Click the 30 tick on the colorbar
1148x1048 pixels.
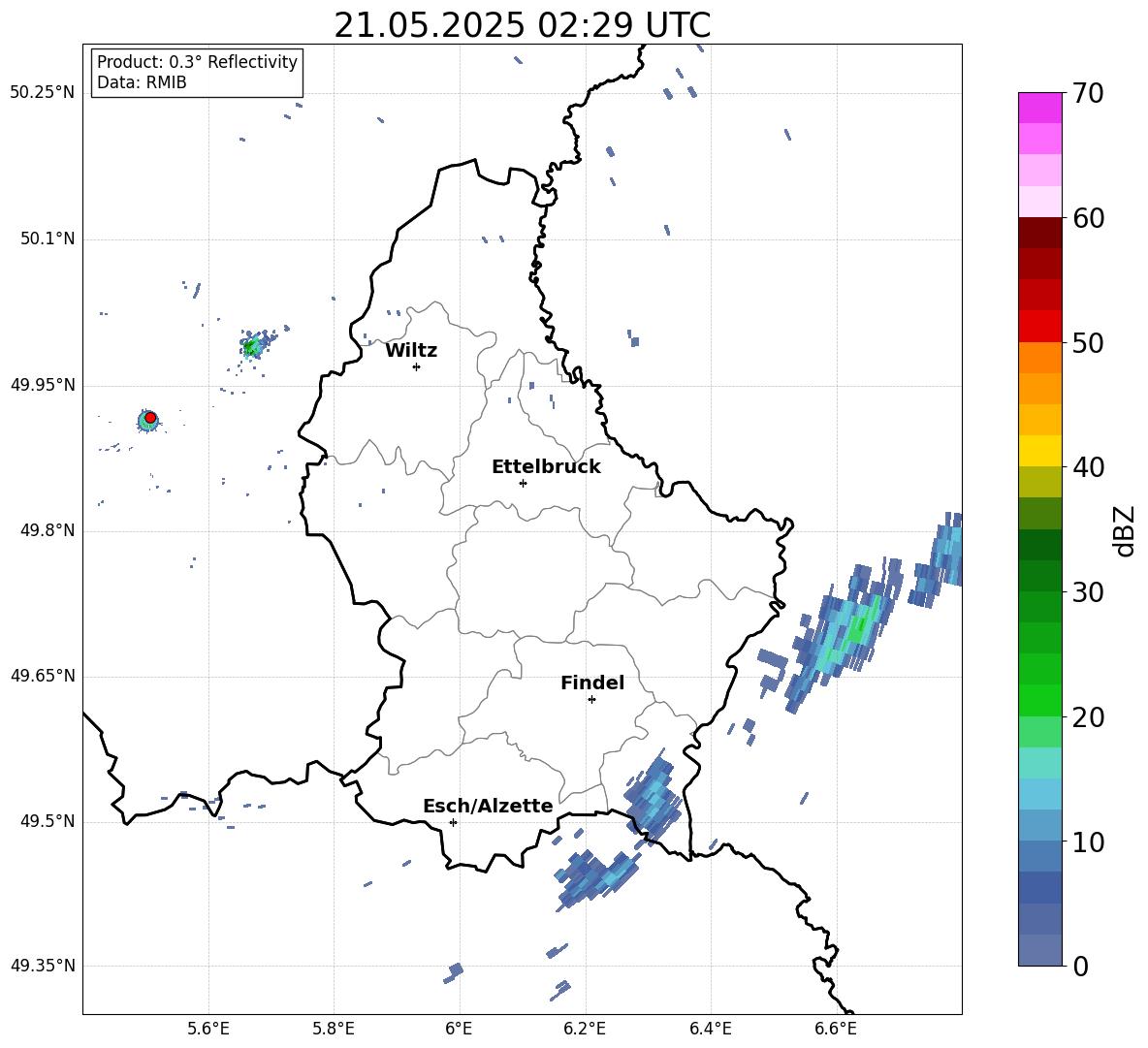click(1088, 592)
